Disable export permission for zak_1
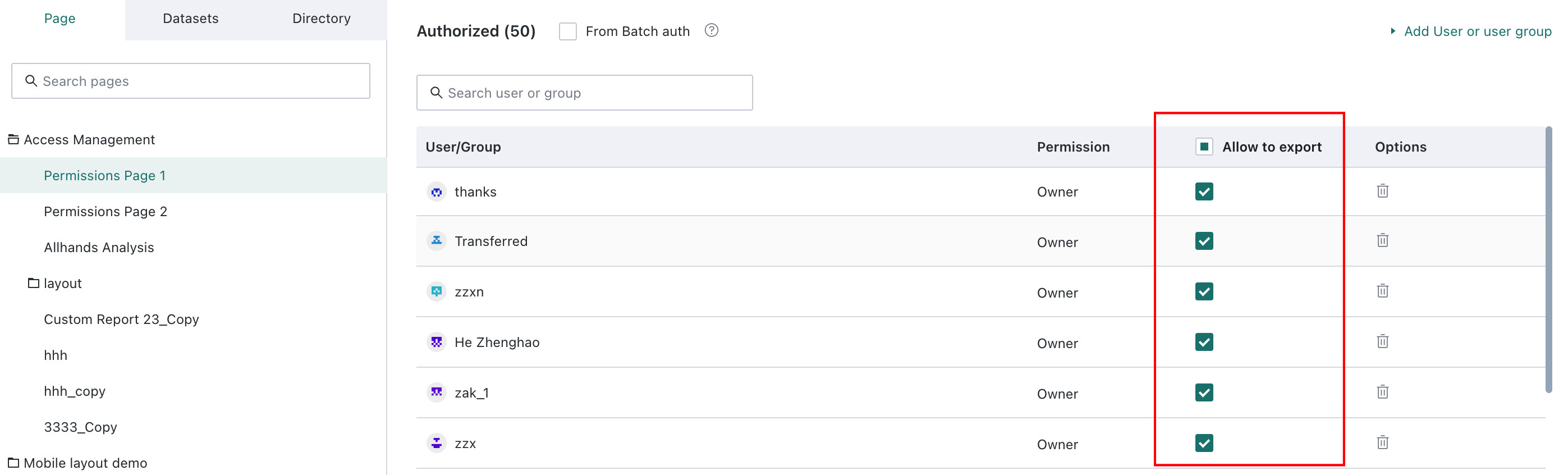The width and height of the screenshot is (1568, 475). click(1203, 393)
